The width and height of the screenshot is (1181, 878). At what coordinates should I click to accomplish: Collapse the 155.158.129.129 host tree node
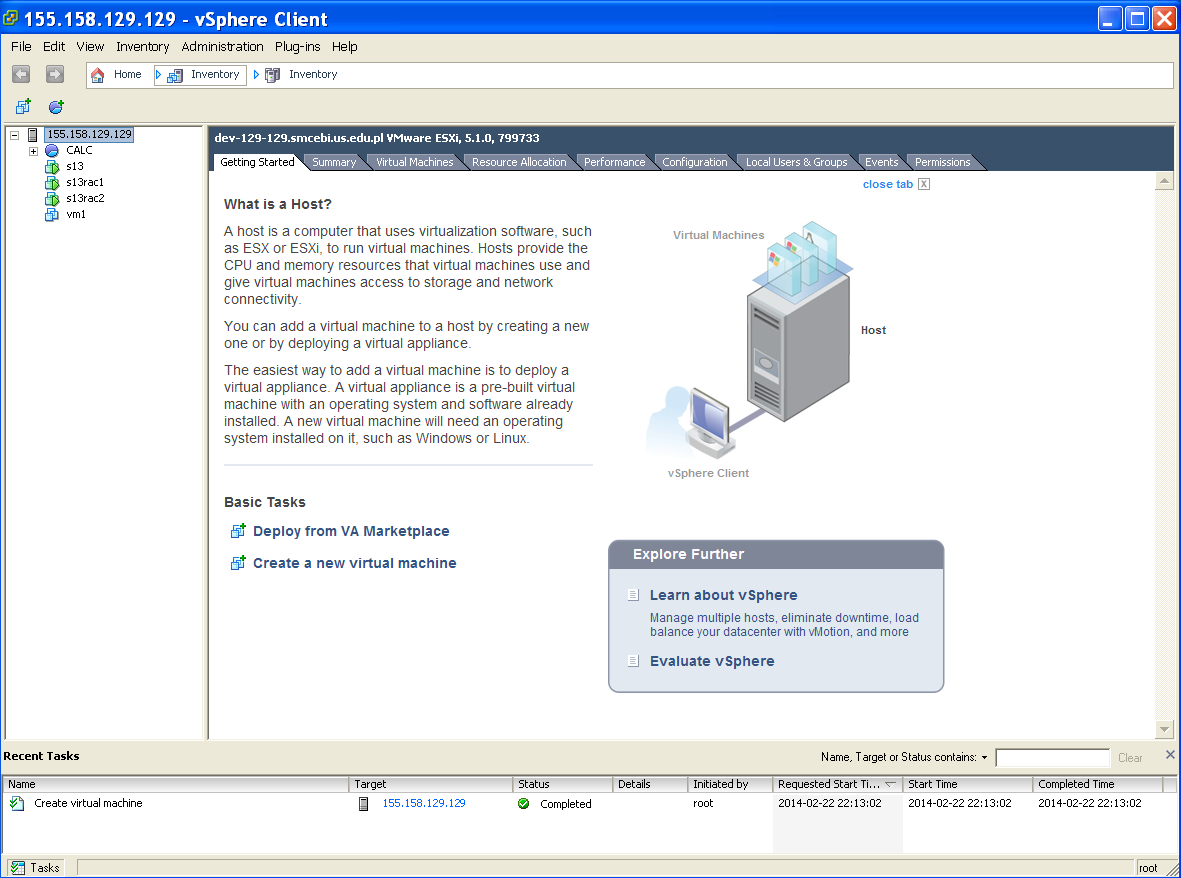[x=14, y=136]
